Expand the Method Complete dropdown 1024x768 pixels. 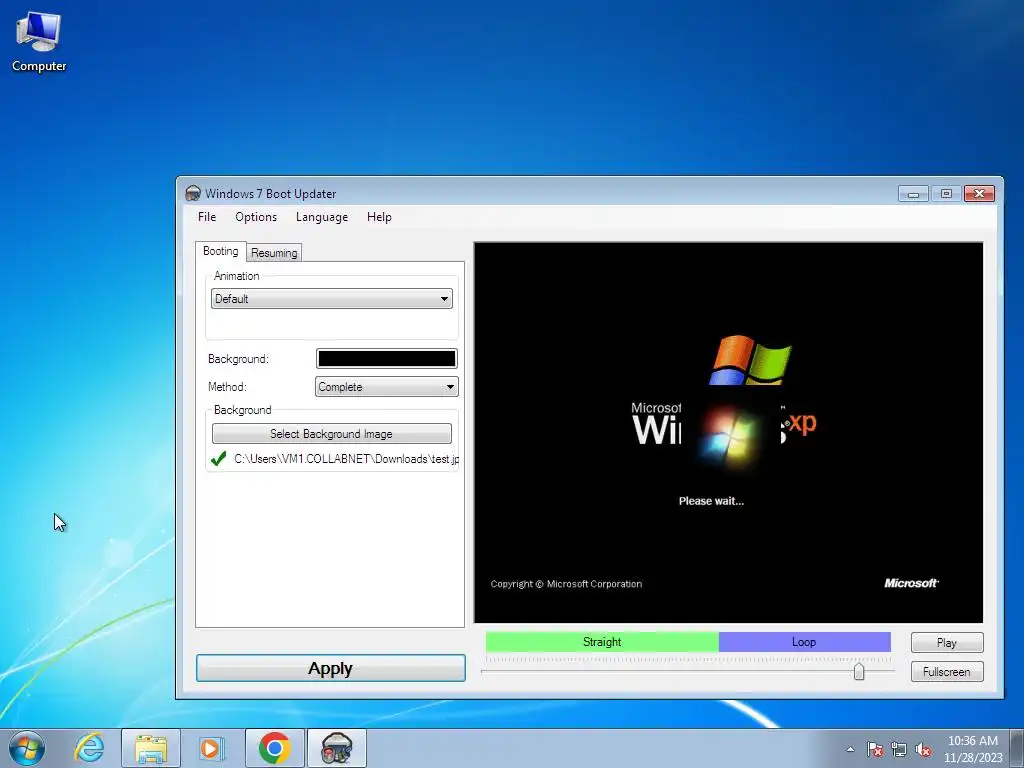(387, 387)
